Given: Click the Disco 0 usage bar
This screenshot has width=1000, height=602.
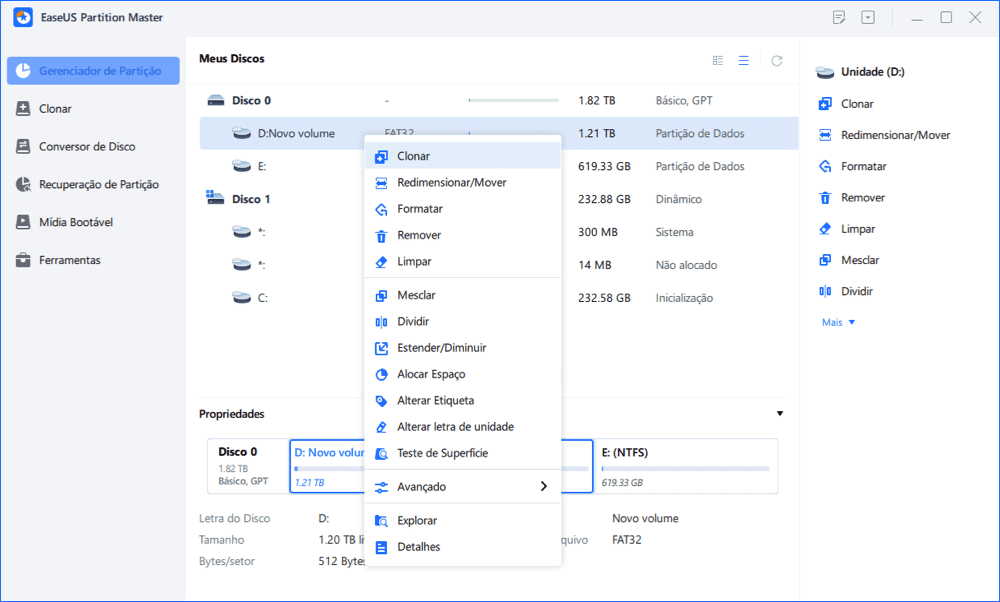Looking at the screenshot, I should pos(513,100).
